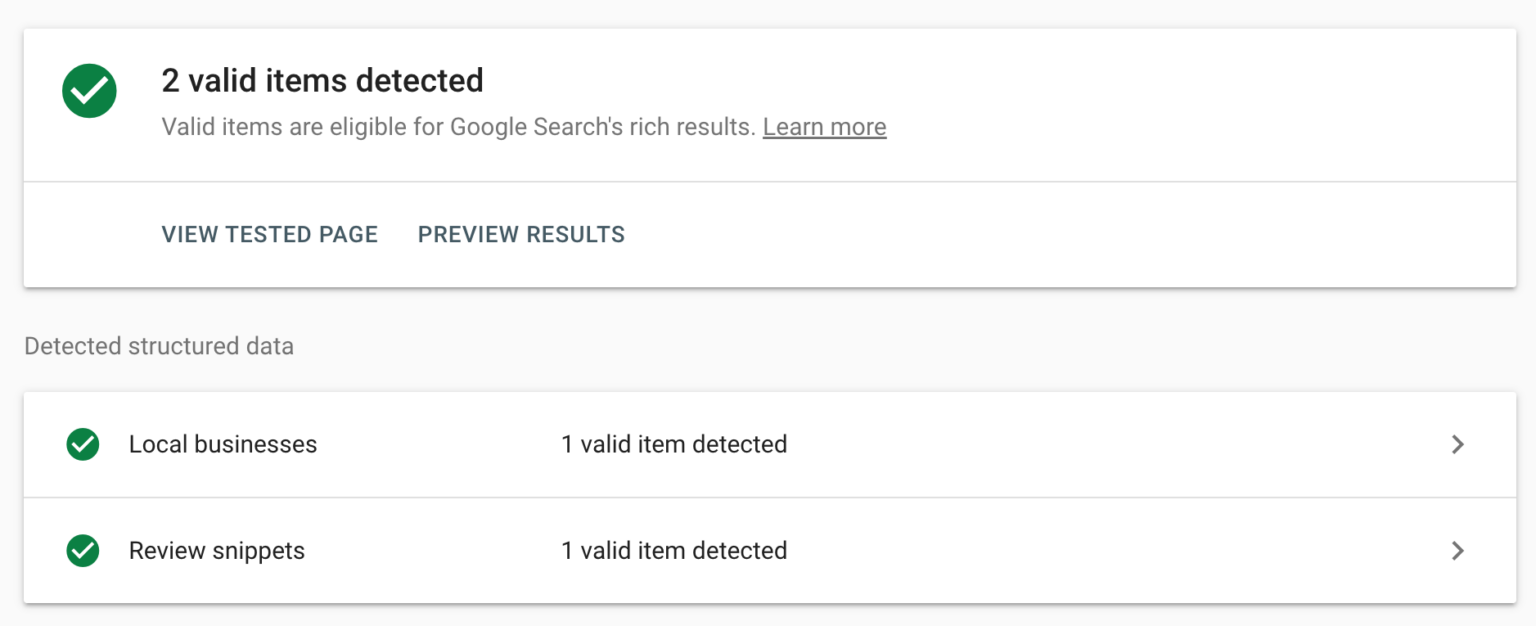Click PREVIEW RESULTS
The width and height of the screenshot is (1536, 626).
pos(520,234)
